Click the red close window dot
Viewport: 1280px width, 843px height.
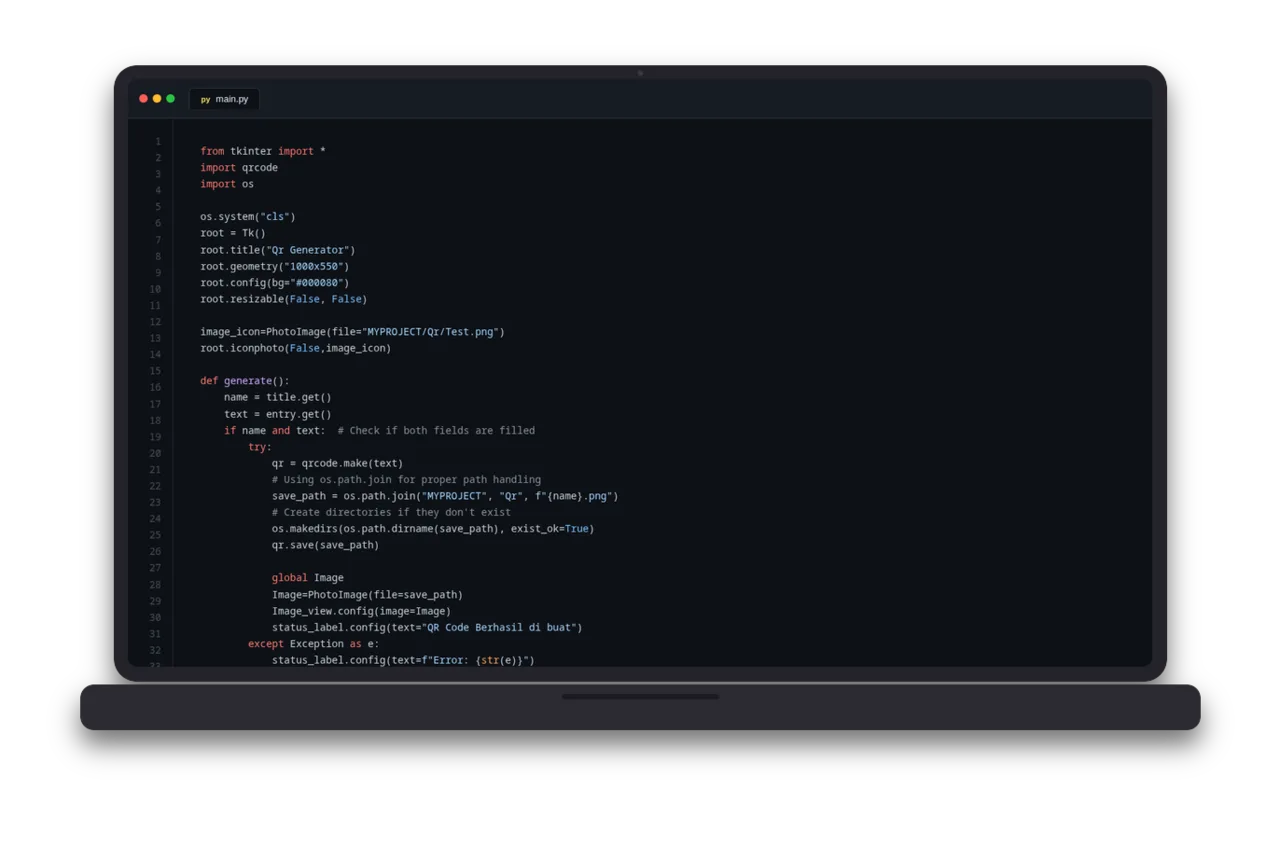tap(143, 99)
